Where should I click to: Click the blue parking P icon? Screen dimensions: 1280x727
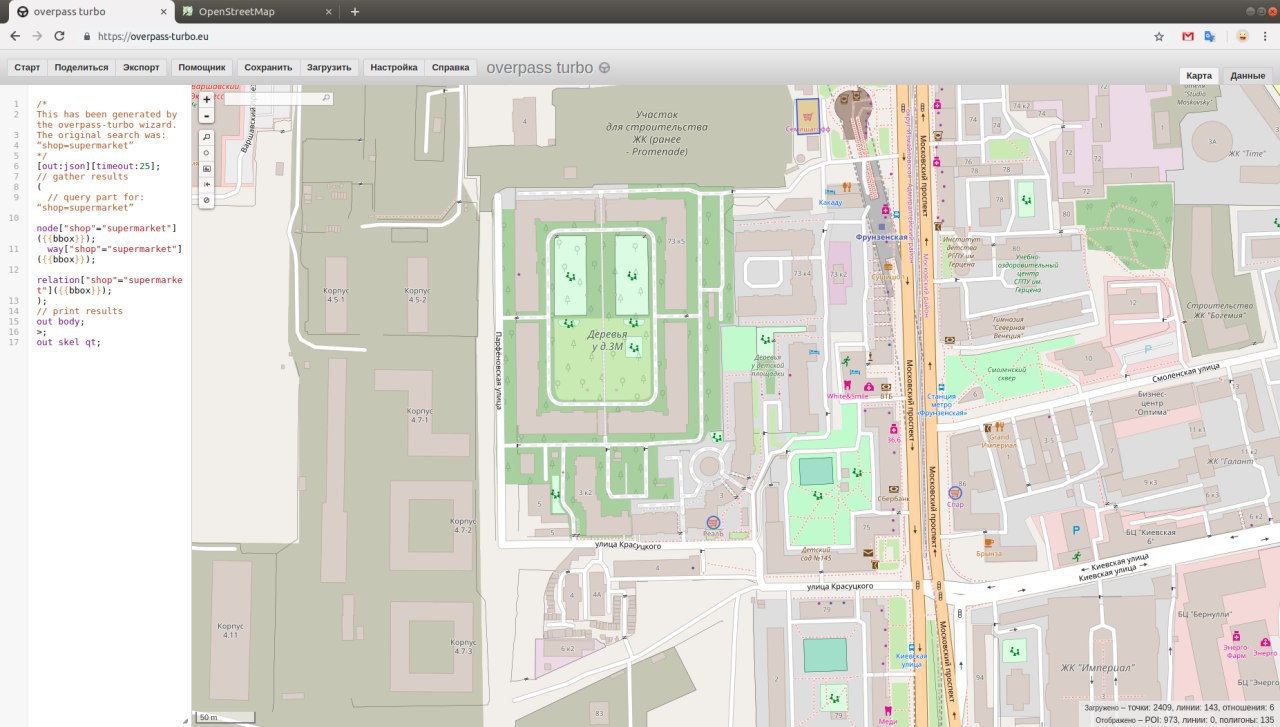click(x=1076, y=530)
